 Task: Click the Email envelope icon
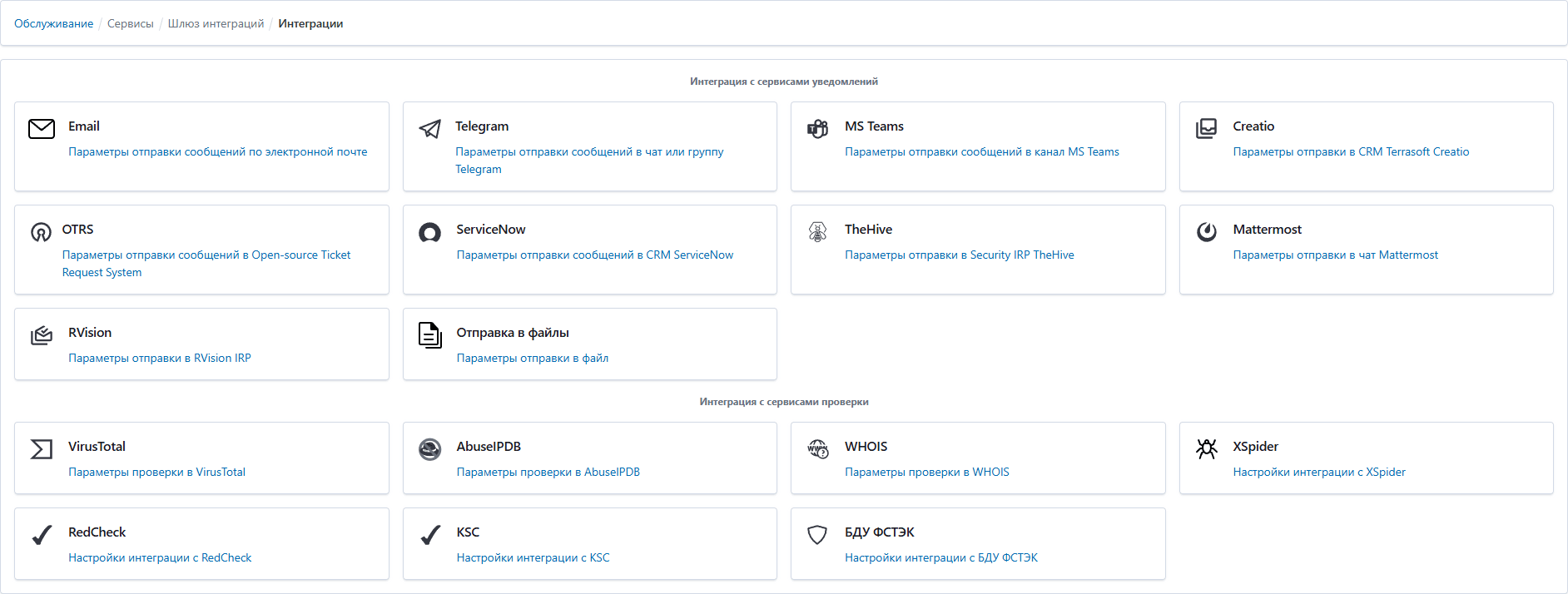[42, 128]
